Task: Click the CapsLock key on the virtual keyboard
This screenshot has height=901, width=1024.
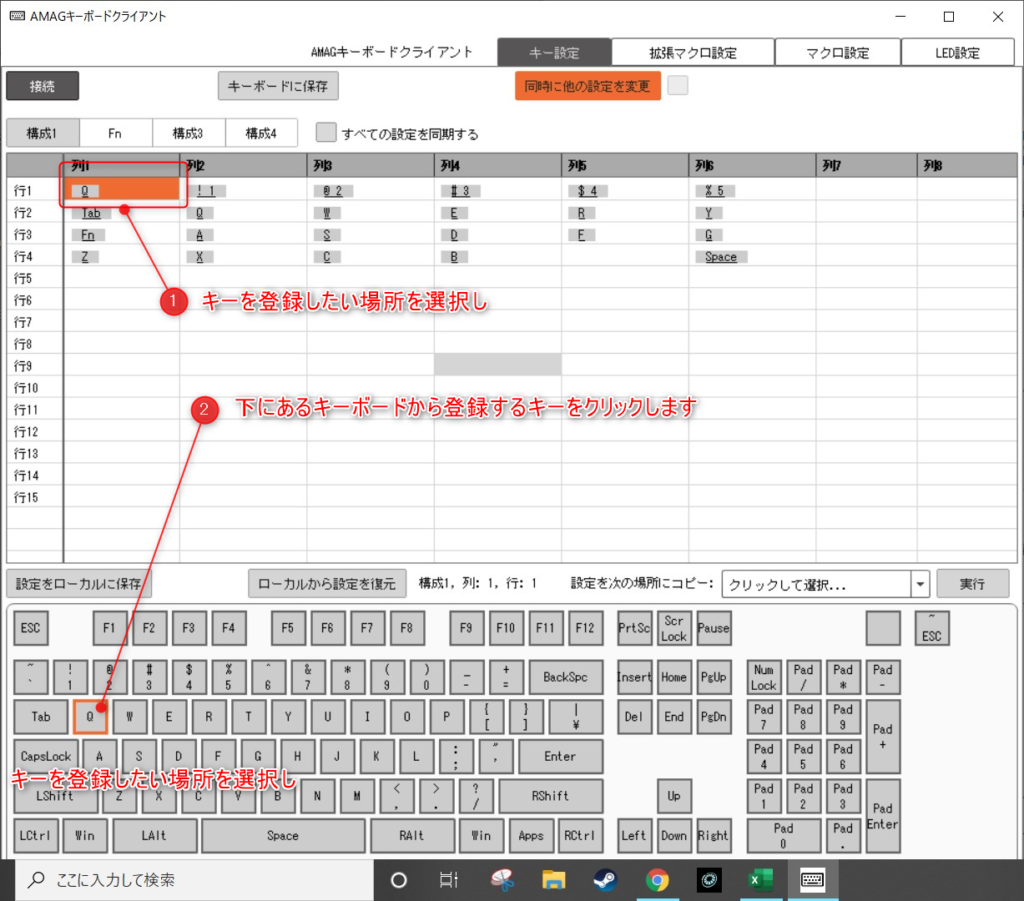Action: pyautogui.click(x=44, y=756)
